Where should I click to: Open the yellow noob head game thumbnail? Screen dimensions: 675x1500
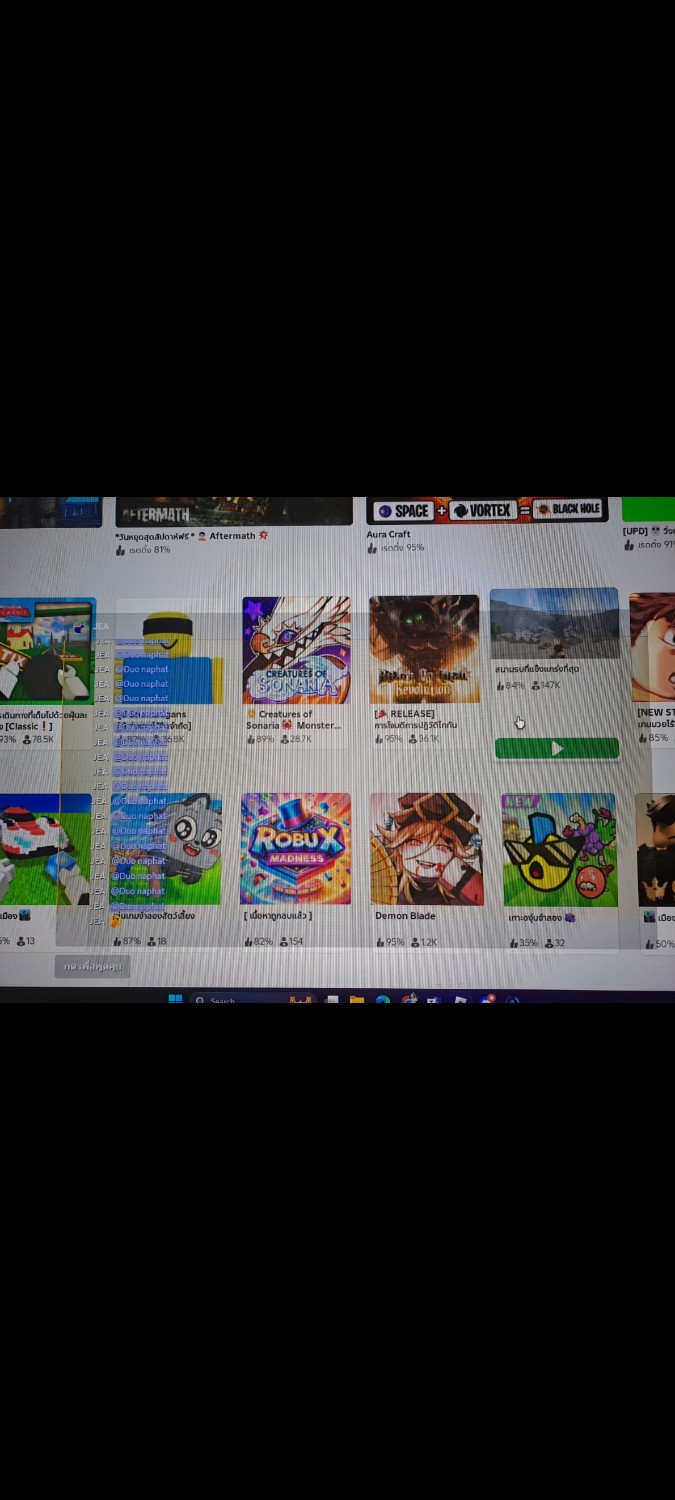[x=168, y=652]
